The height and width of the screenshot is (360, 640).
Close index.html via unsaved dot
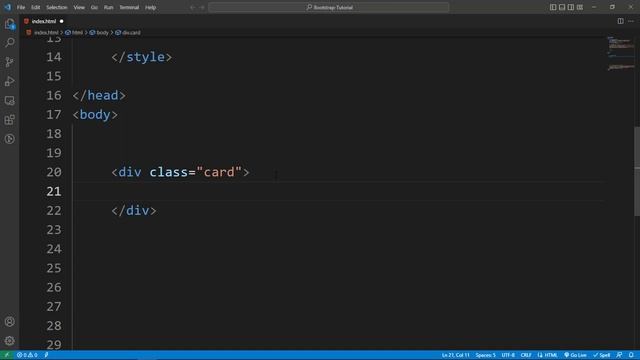click(x=62, y=21)
